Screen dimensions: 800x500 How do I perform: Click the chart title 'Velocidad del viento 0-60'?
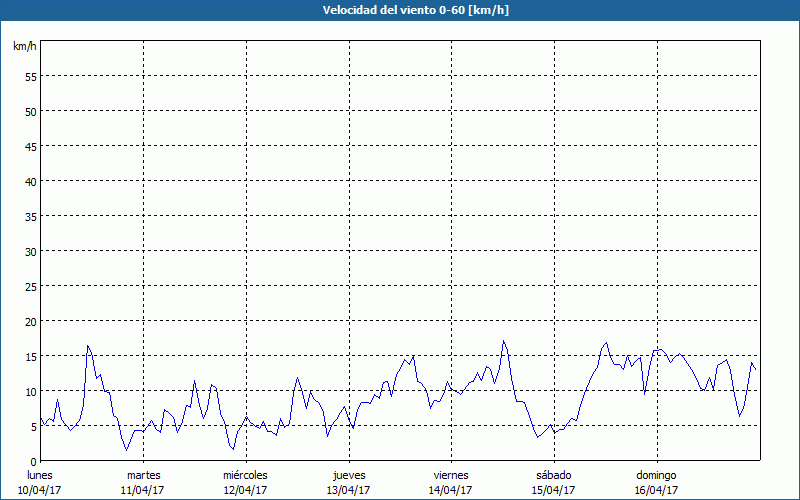tap(399, 11)
